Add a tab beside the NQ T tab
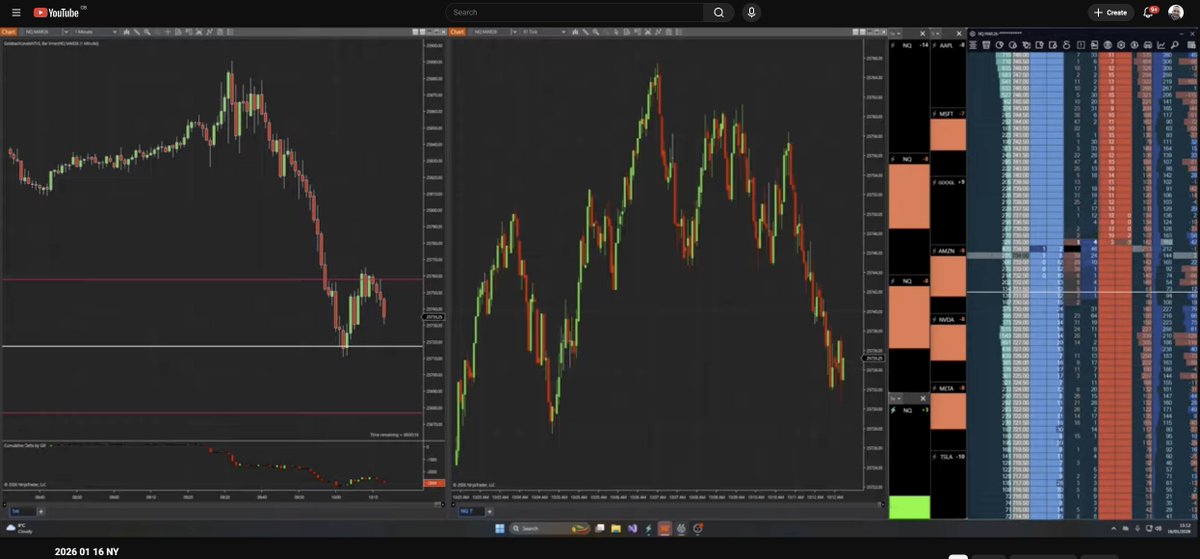 coord(490,511)
